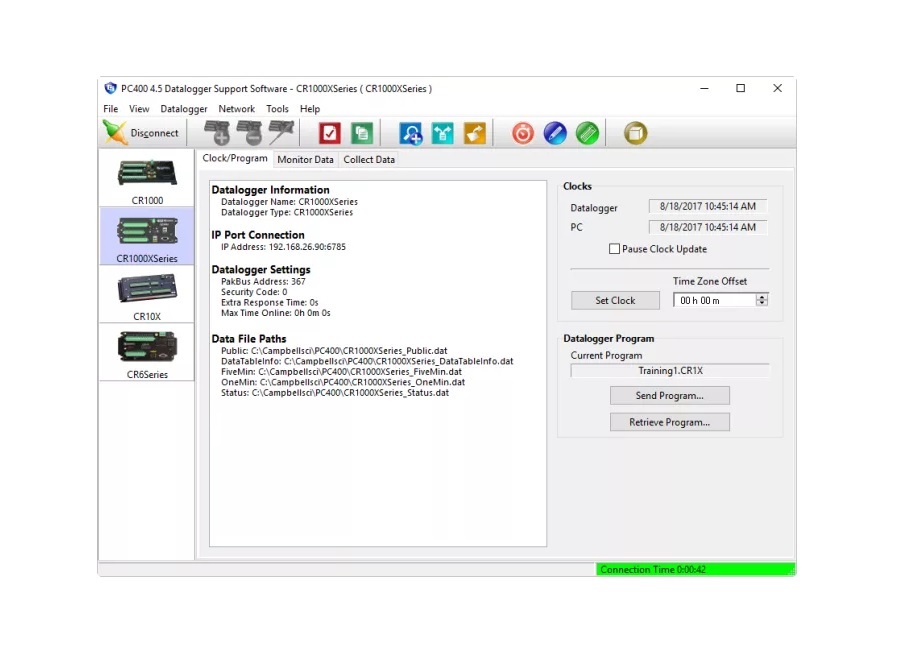Switch to the Collect Data tab
Image resolution: width=900 pixels, height=660 pixels.
(369, 160)
